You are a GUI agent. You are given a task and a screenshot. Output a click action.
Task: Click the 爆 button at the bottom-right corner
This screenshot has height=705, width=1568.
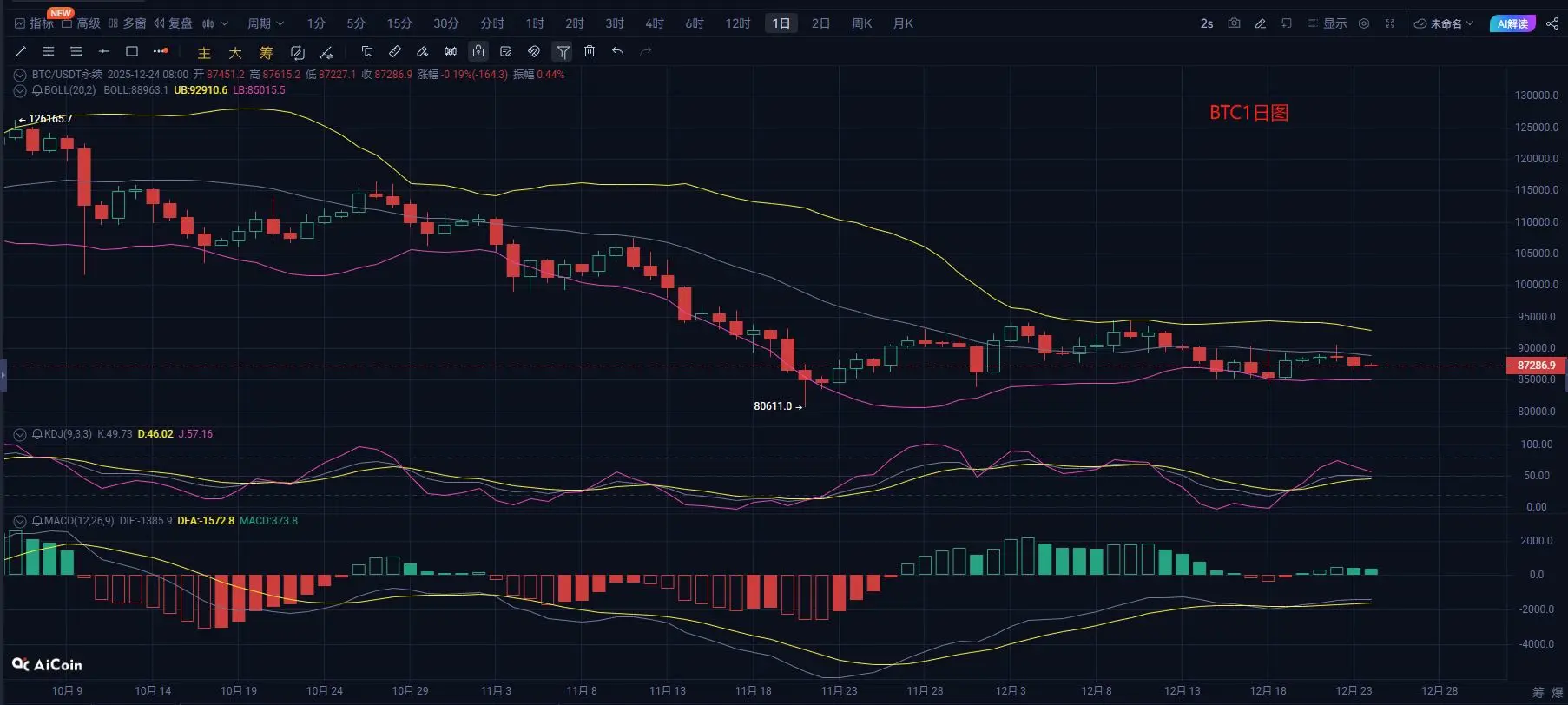pyautogui.click(x=1557, y=692)
